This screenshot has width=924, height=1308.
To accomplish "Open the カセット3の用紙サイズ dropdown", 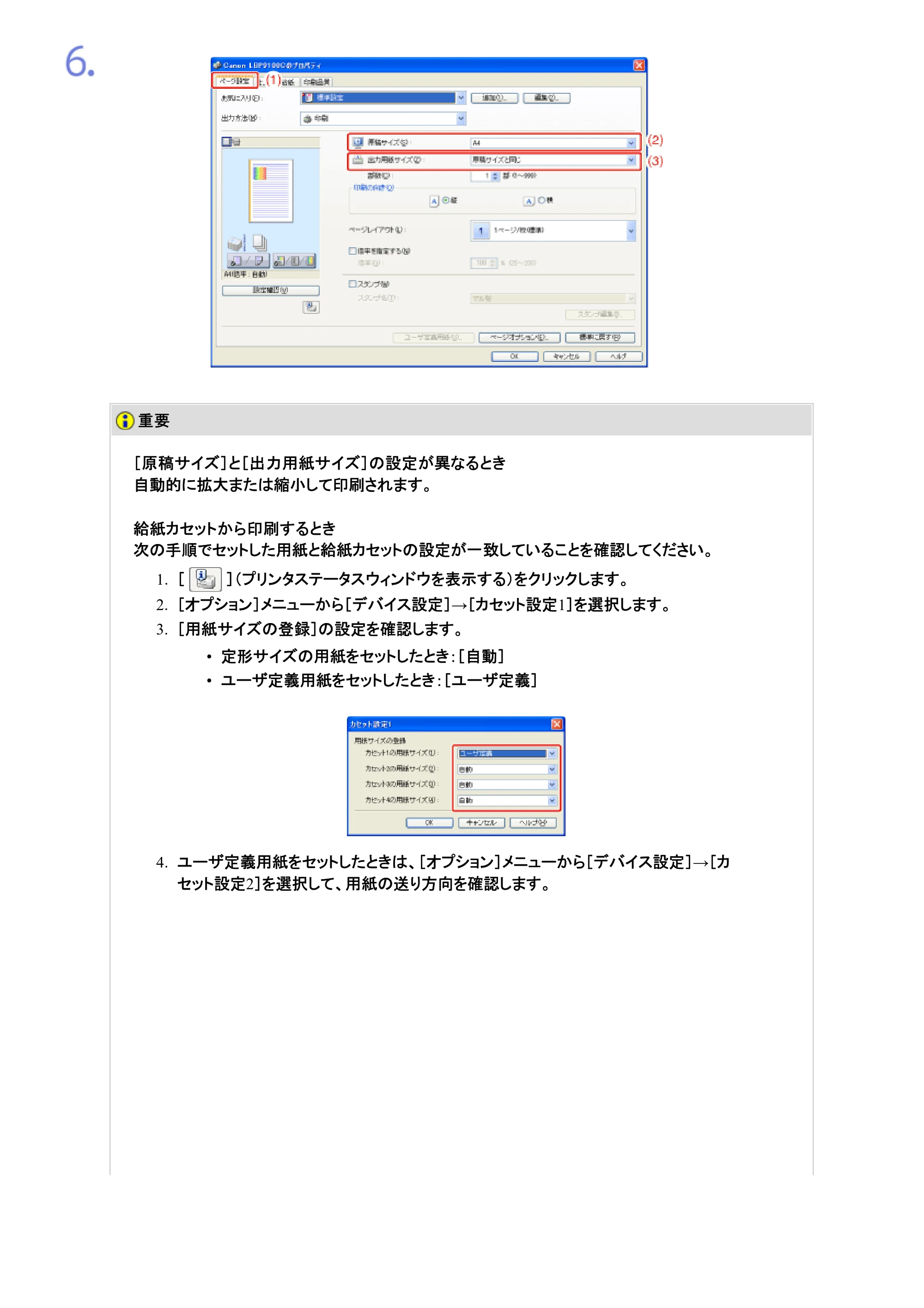I will [x=507, y=785].
